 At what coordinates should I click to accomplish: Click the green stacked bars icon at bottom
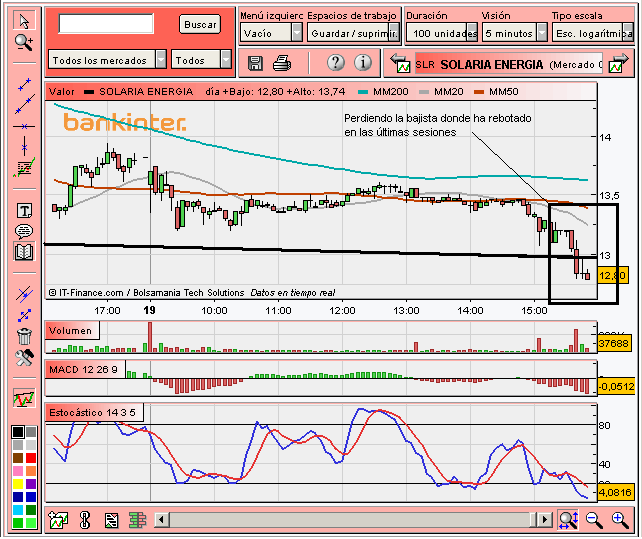[138, 520]
